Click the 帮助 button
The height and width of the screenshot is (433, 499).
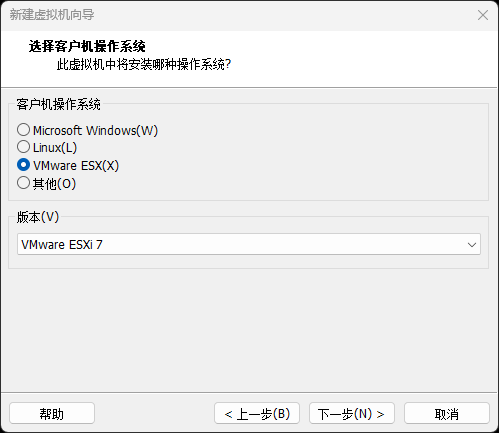pyautogui.click(x=52, y=414)
